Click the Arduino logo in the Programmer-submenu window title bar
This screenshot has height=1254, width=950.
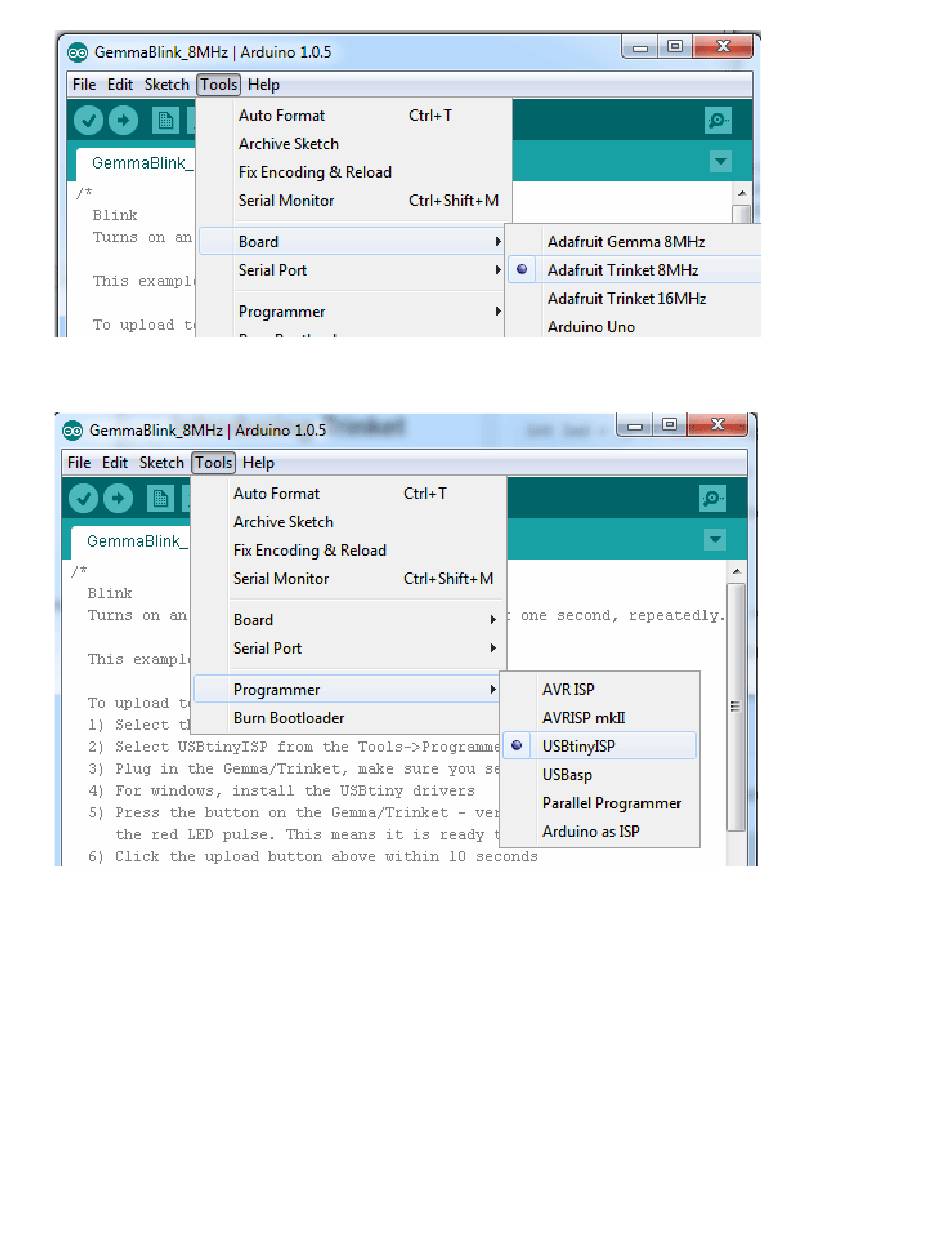point(72,430)
